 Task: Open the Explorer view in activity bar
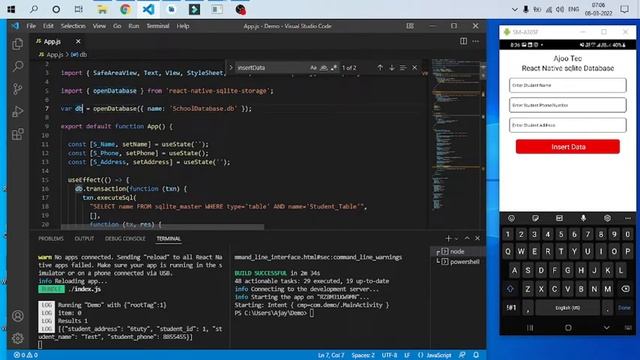[x=18, y=44]
